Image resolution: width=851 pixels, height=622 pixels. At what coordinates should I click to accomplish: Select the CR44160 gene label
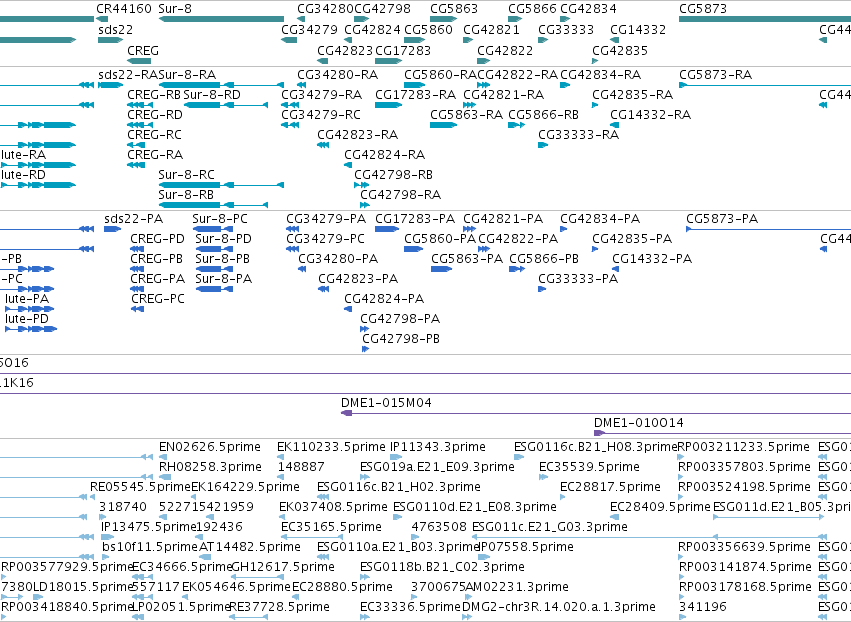[124, 9]
